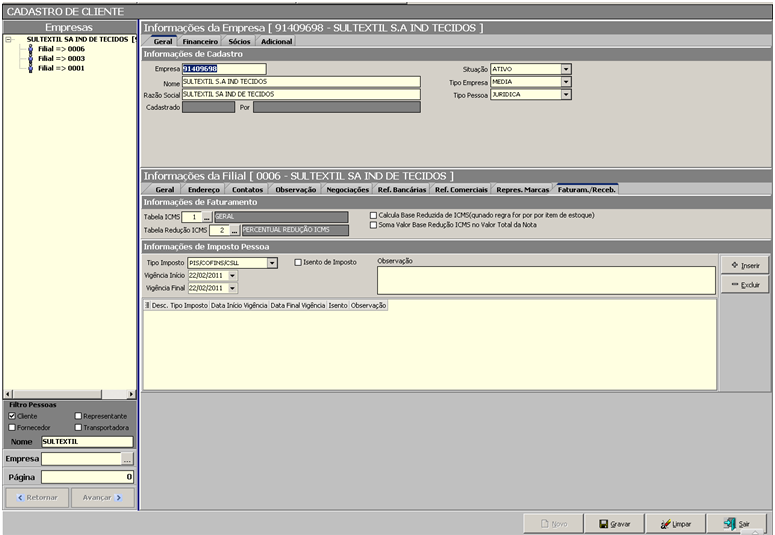
Task: Collapse the SULTEXTIL SA company tree node
Action: [x=8, y=40]
